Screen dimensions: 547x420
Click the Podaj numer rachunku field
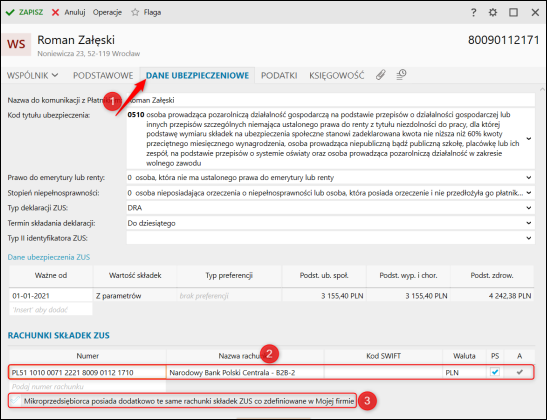point(88,387)
